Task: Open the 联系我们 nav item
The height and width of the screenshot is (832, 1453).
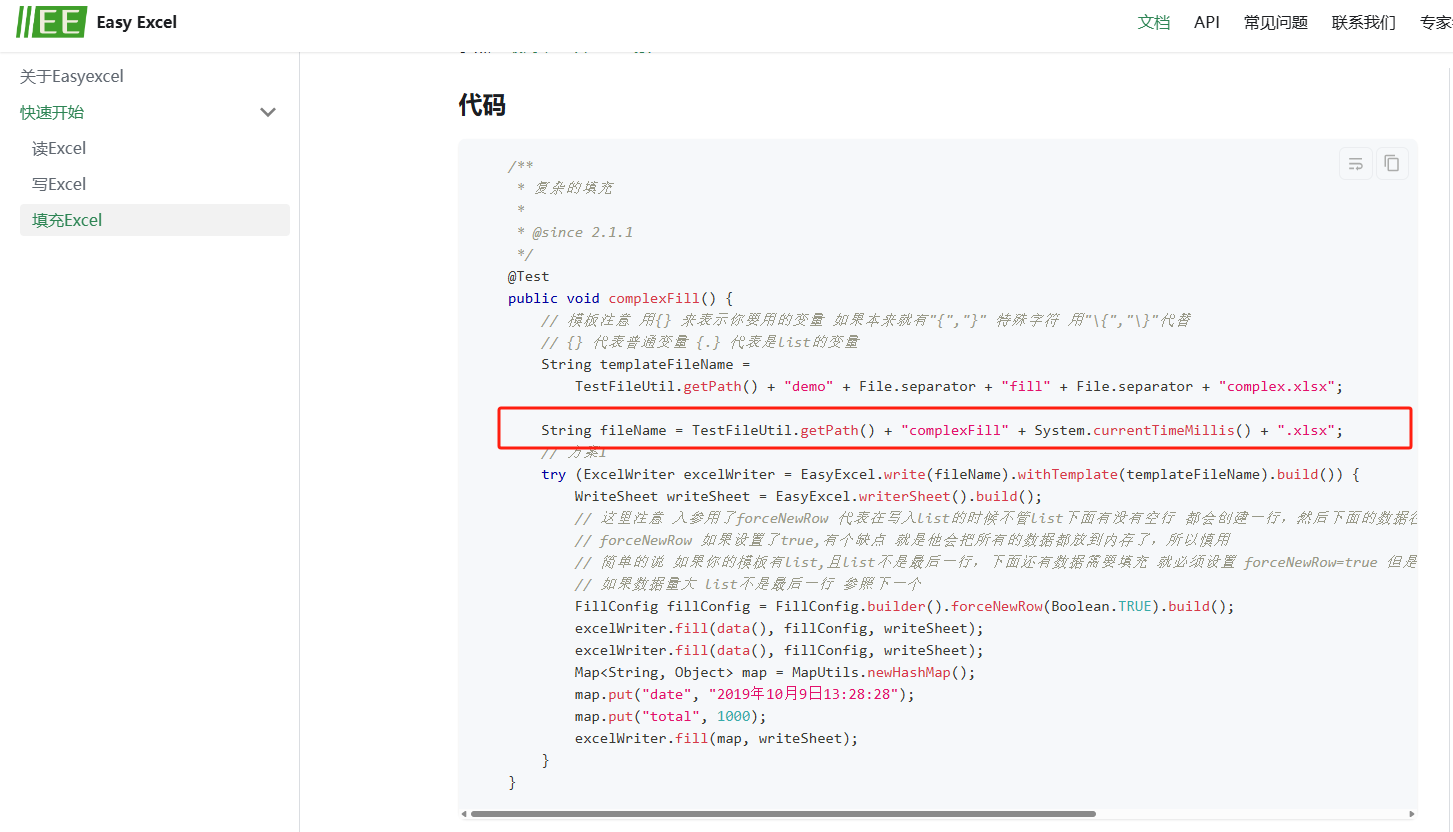Action: (1363, 22)
